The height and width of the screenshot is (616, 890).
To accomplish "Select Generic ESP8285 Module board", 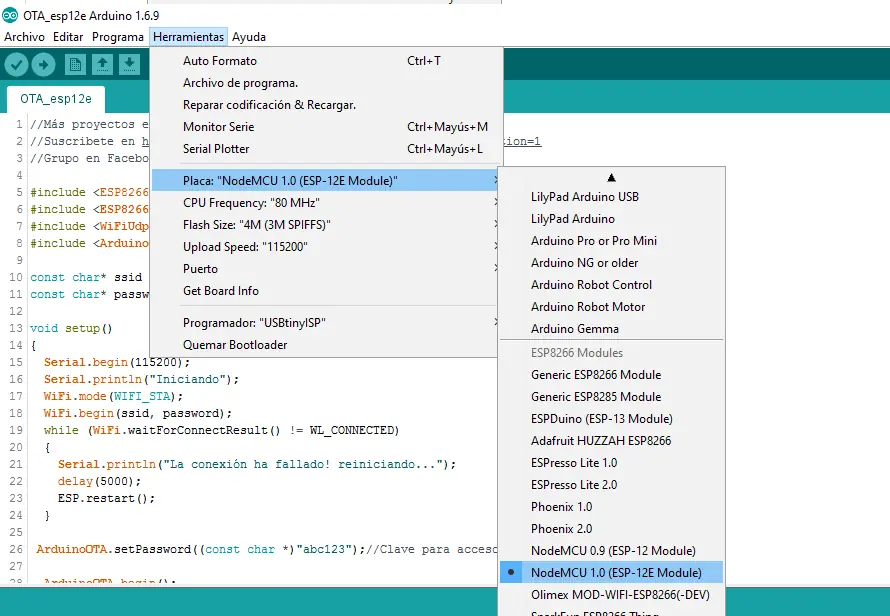I will pos(611,397).
